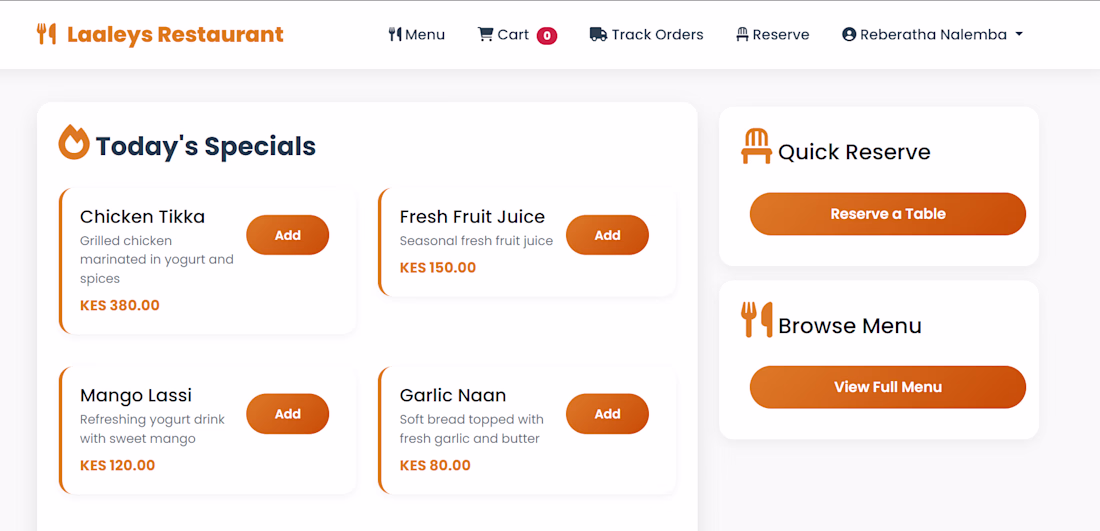
Task: Click the utensils icon in Browse Menu card
Action: tap(756, 320)
